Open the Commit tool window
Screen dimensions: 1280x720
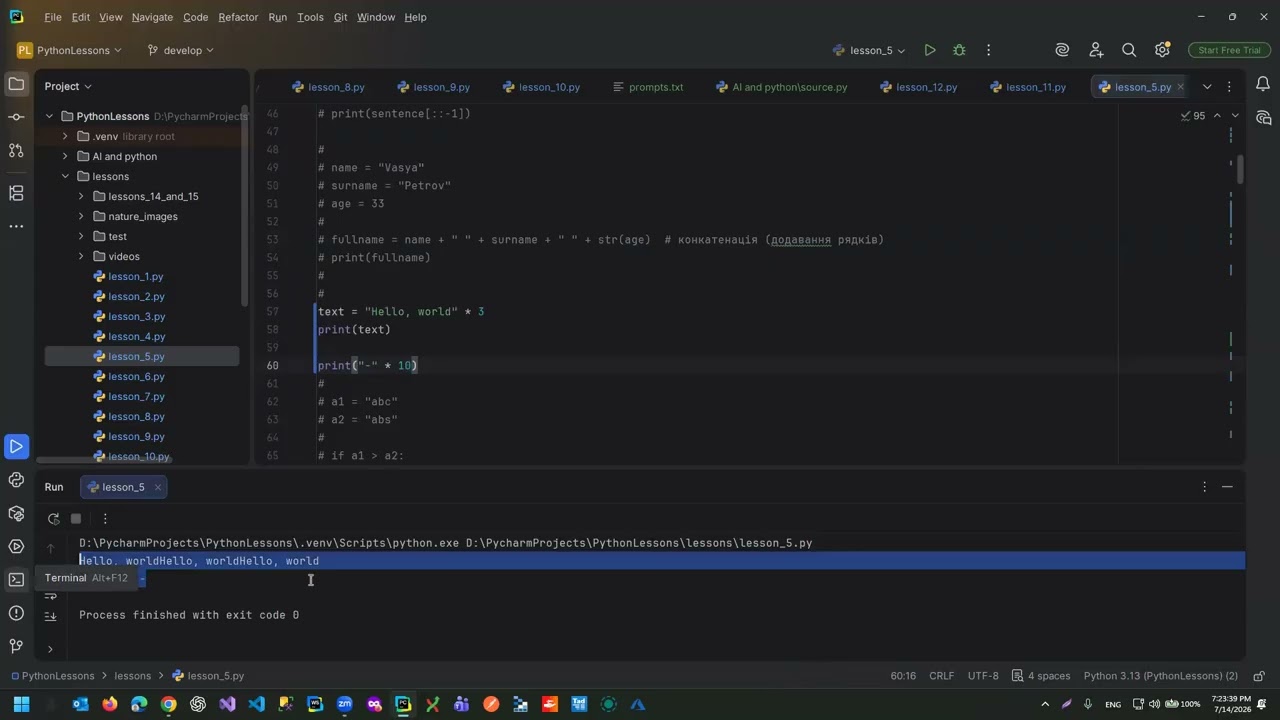(x=16, y=117)
